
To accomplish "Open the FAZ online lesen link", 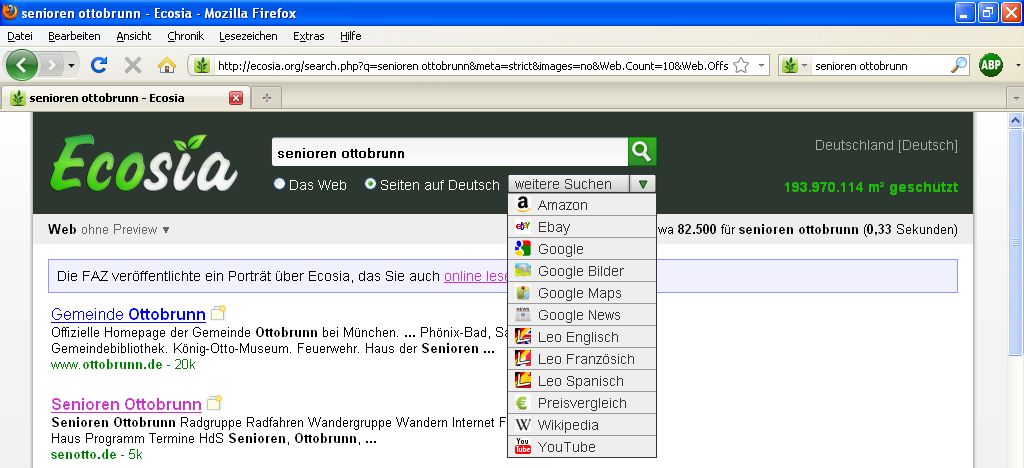I will [x=476, y=276].
